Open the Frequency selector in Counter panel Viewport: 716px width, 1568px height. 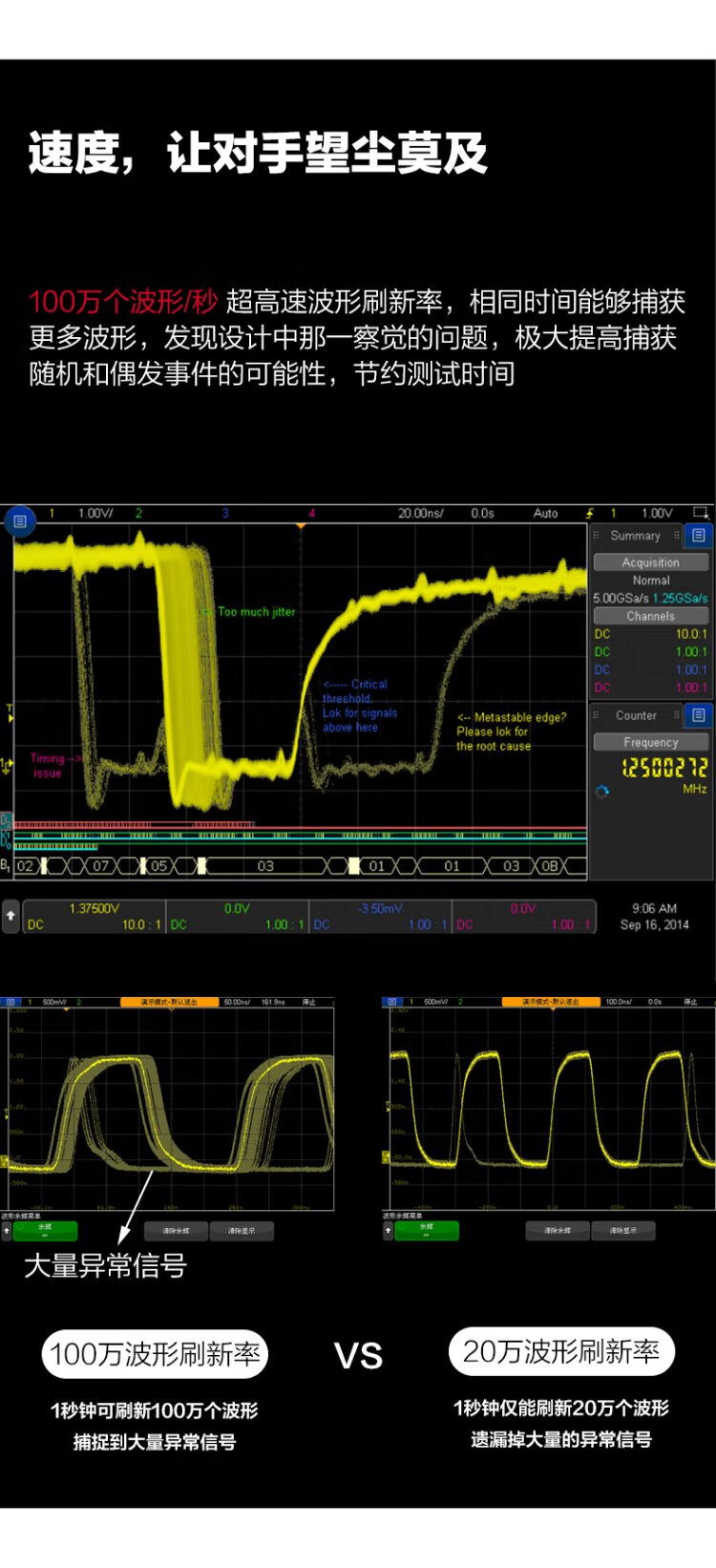(x=650, y=742)
